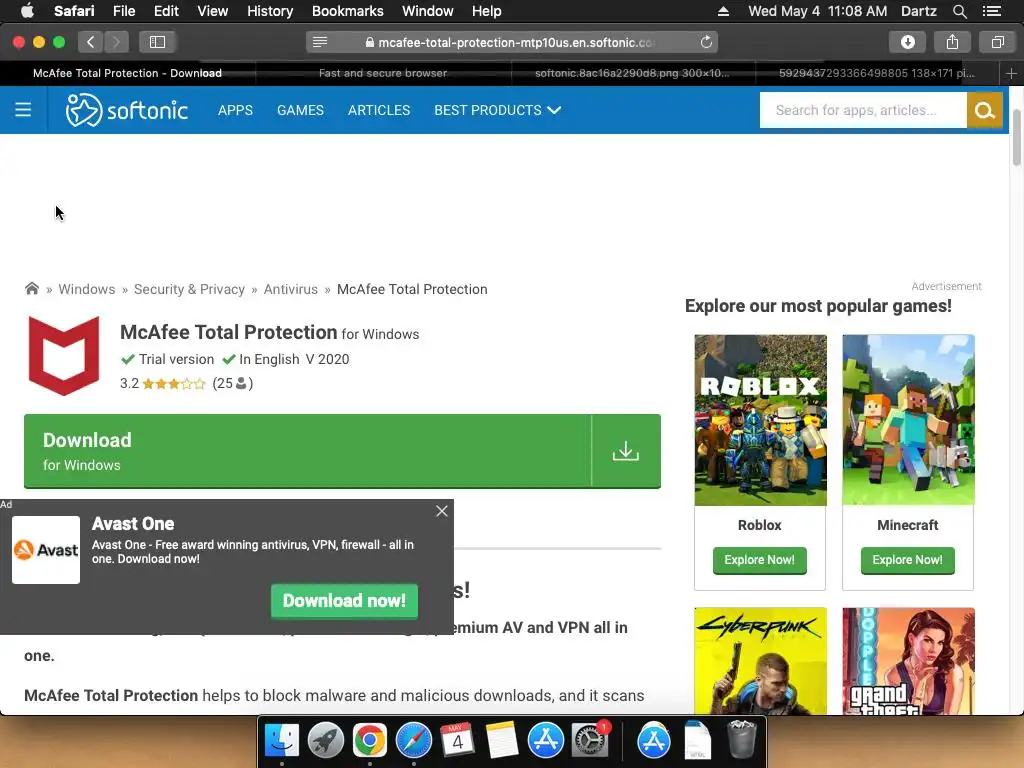The image size is (1024, 768).
Task: Open Finder from the dock
Action: (281, 741)
